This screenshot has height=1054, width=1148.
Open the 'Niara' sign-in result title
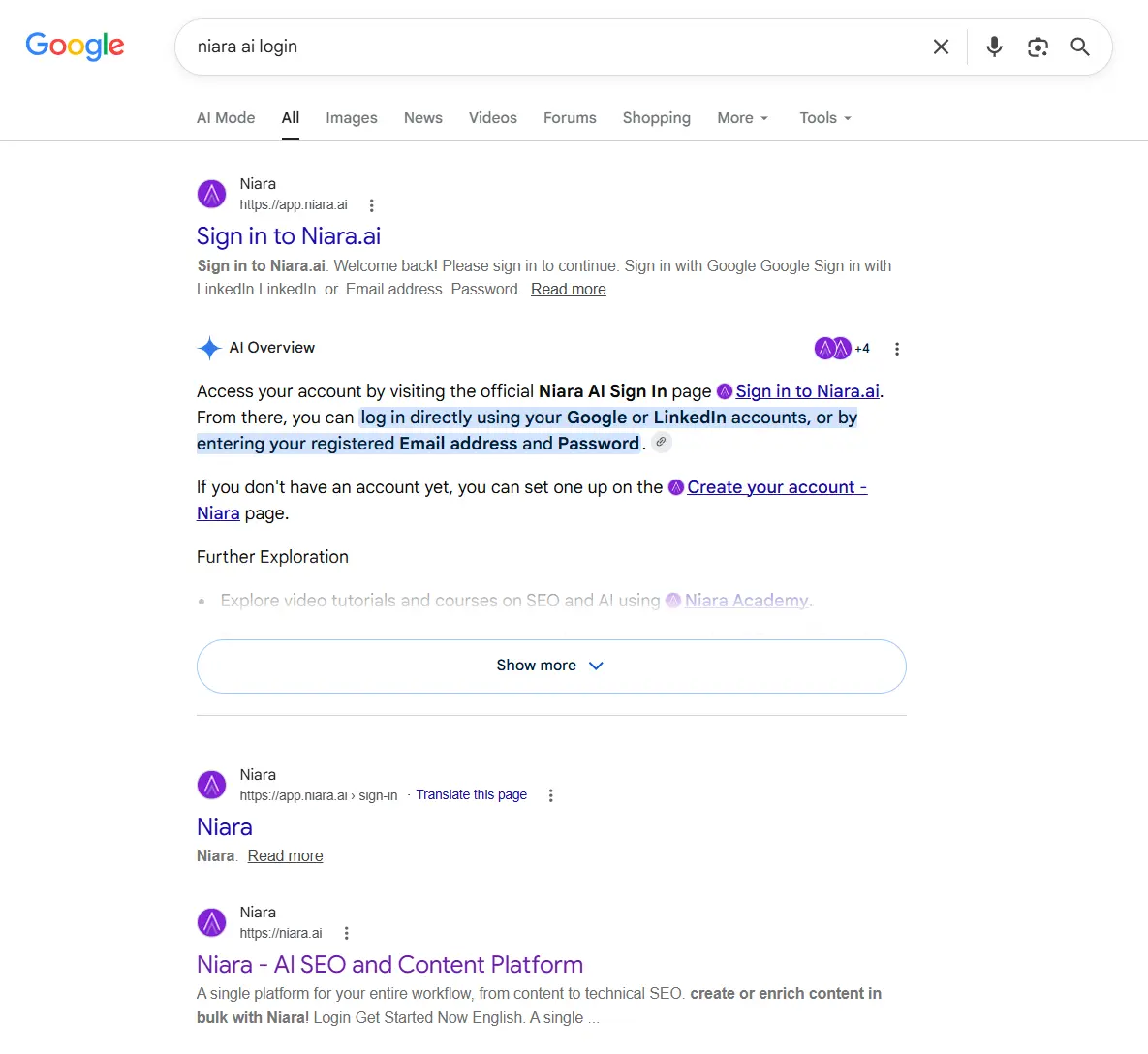pos(224,827)
